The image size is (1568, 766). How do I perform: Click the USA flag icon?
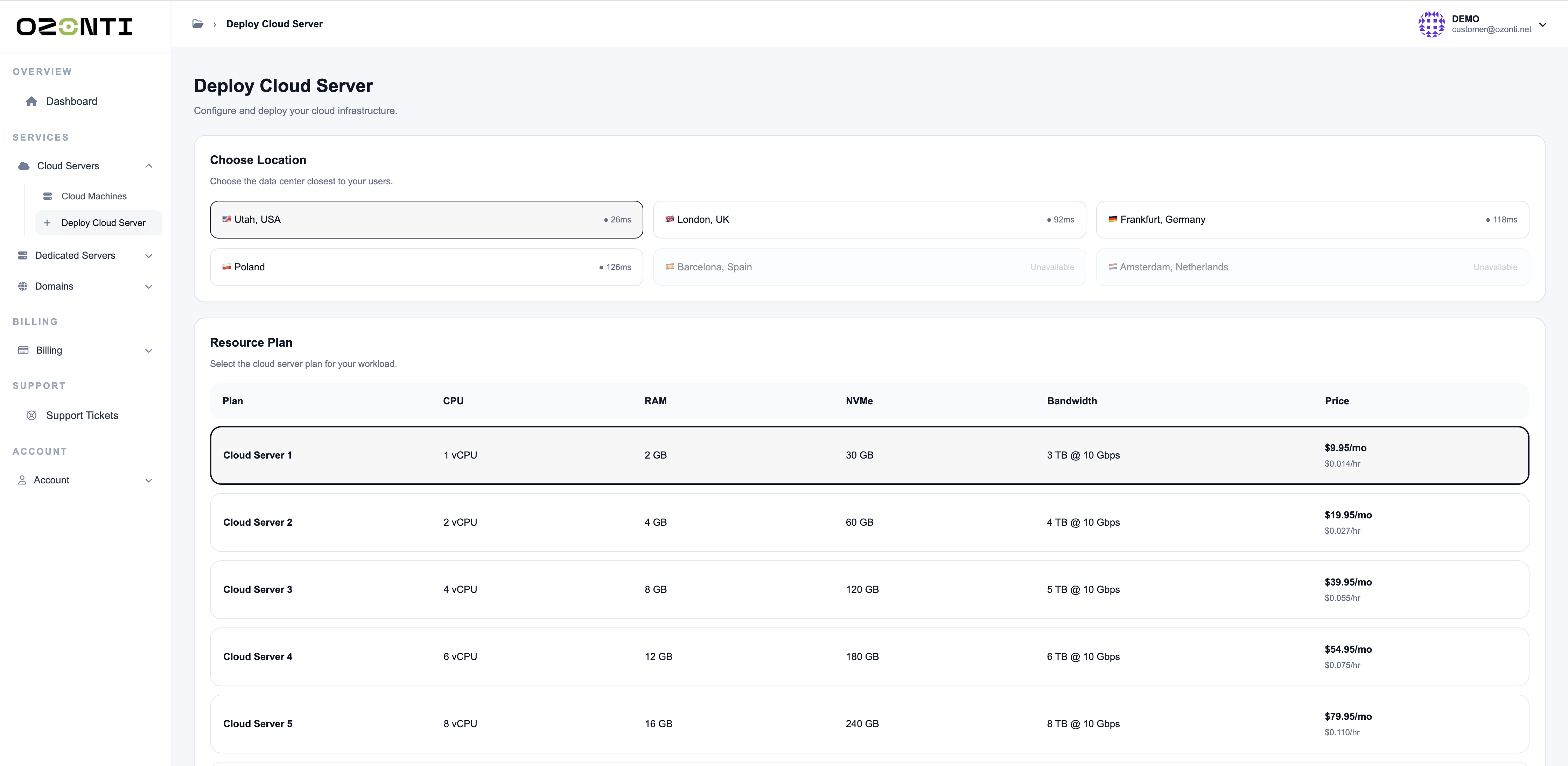coord(226,219)
